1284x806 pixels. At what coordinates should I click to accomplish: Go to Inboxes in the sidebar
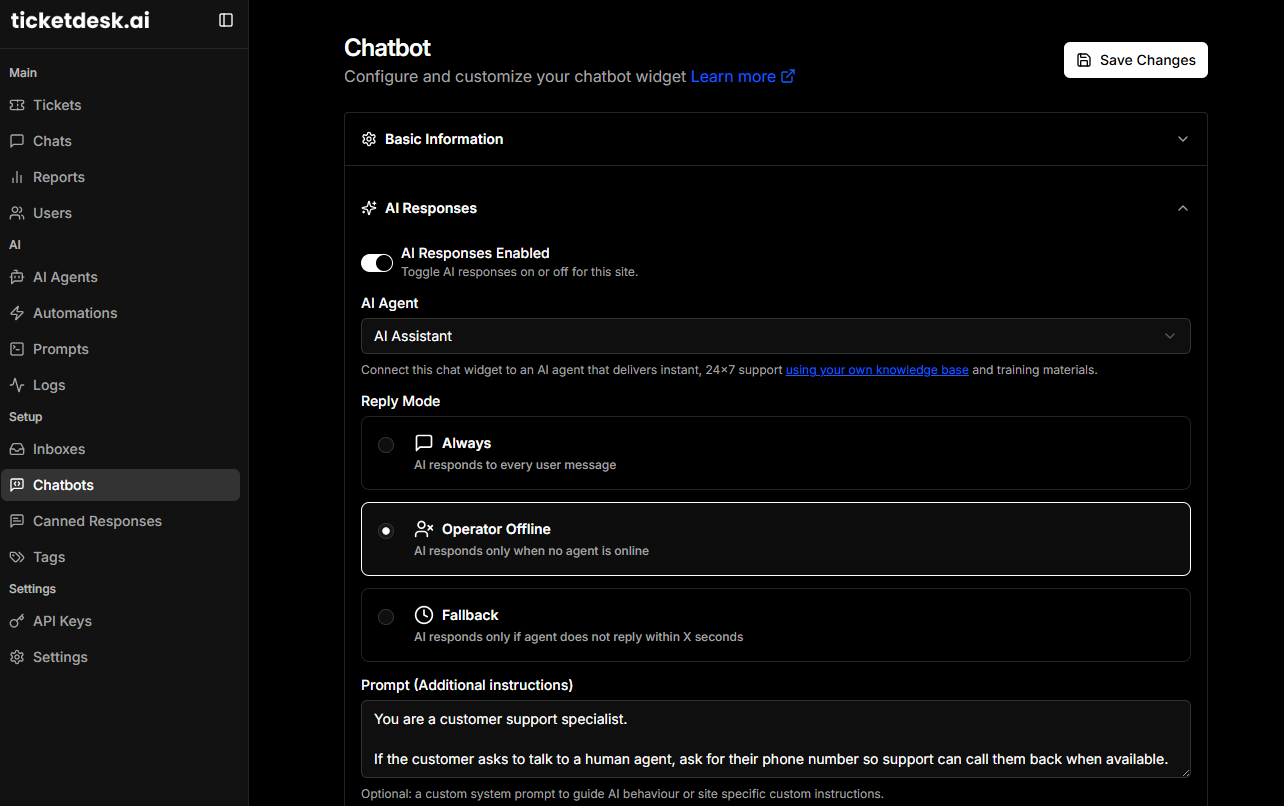tap(59, 449)
